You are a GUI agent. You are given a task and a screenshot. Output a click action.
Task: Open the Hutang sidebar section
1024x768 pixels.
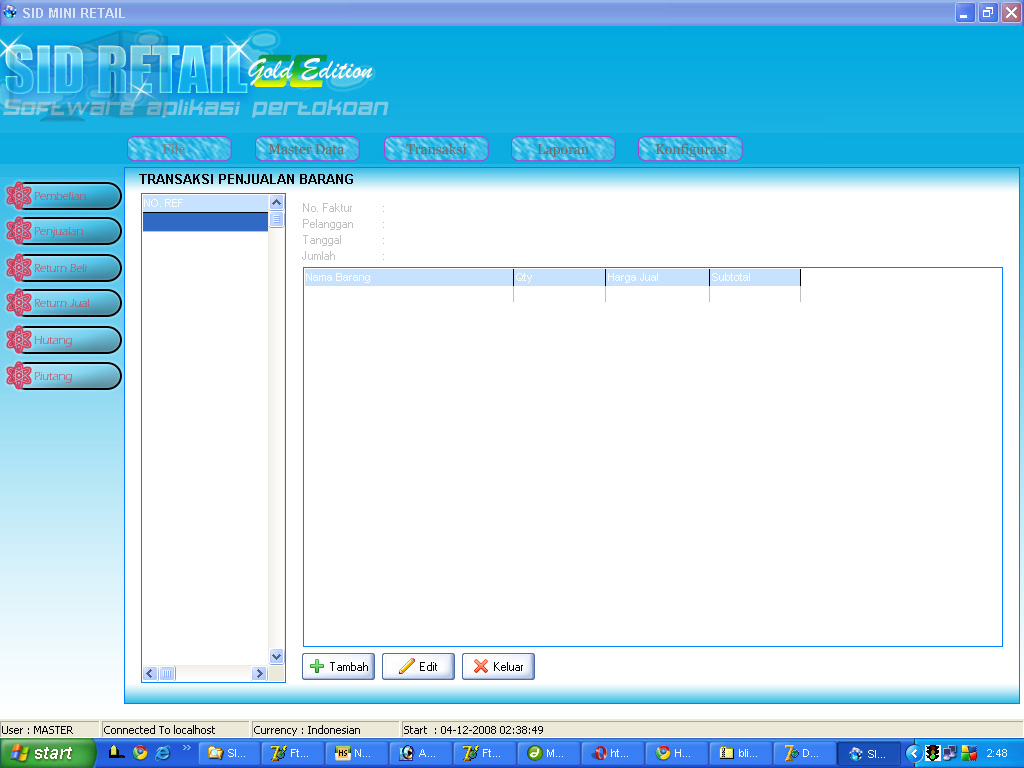64,340
